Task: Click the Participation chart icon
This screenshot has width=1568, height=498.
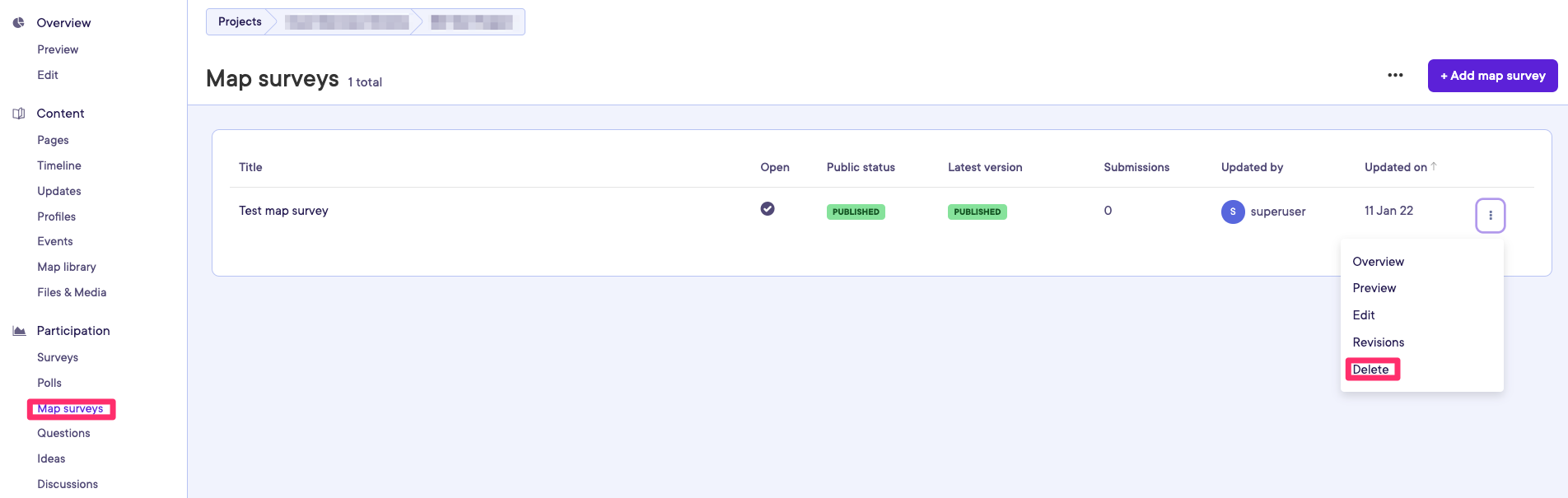Action: (x=19, y=331)
